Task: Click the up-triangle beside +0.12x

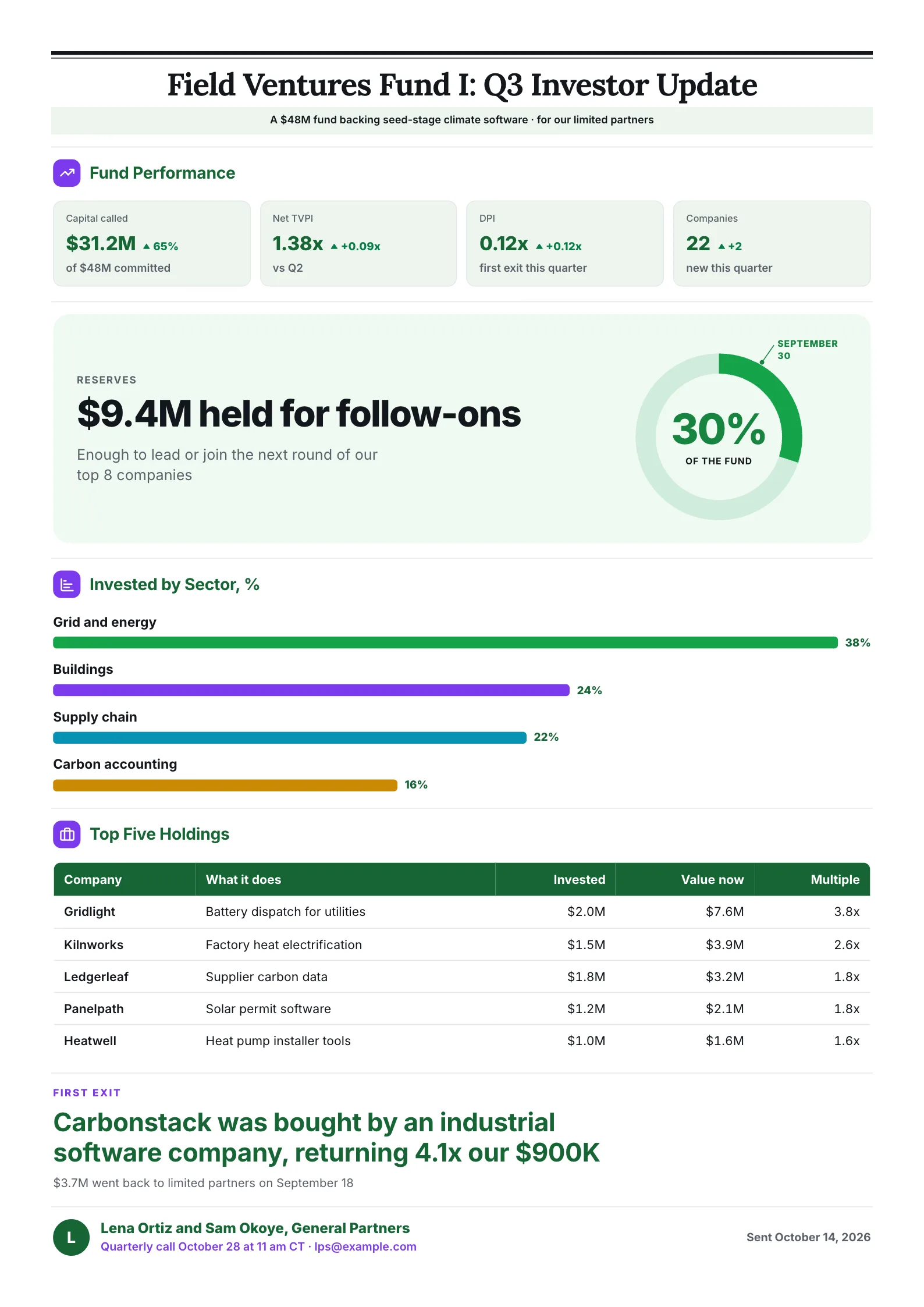Action: coord(539,247)
